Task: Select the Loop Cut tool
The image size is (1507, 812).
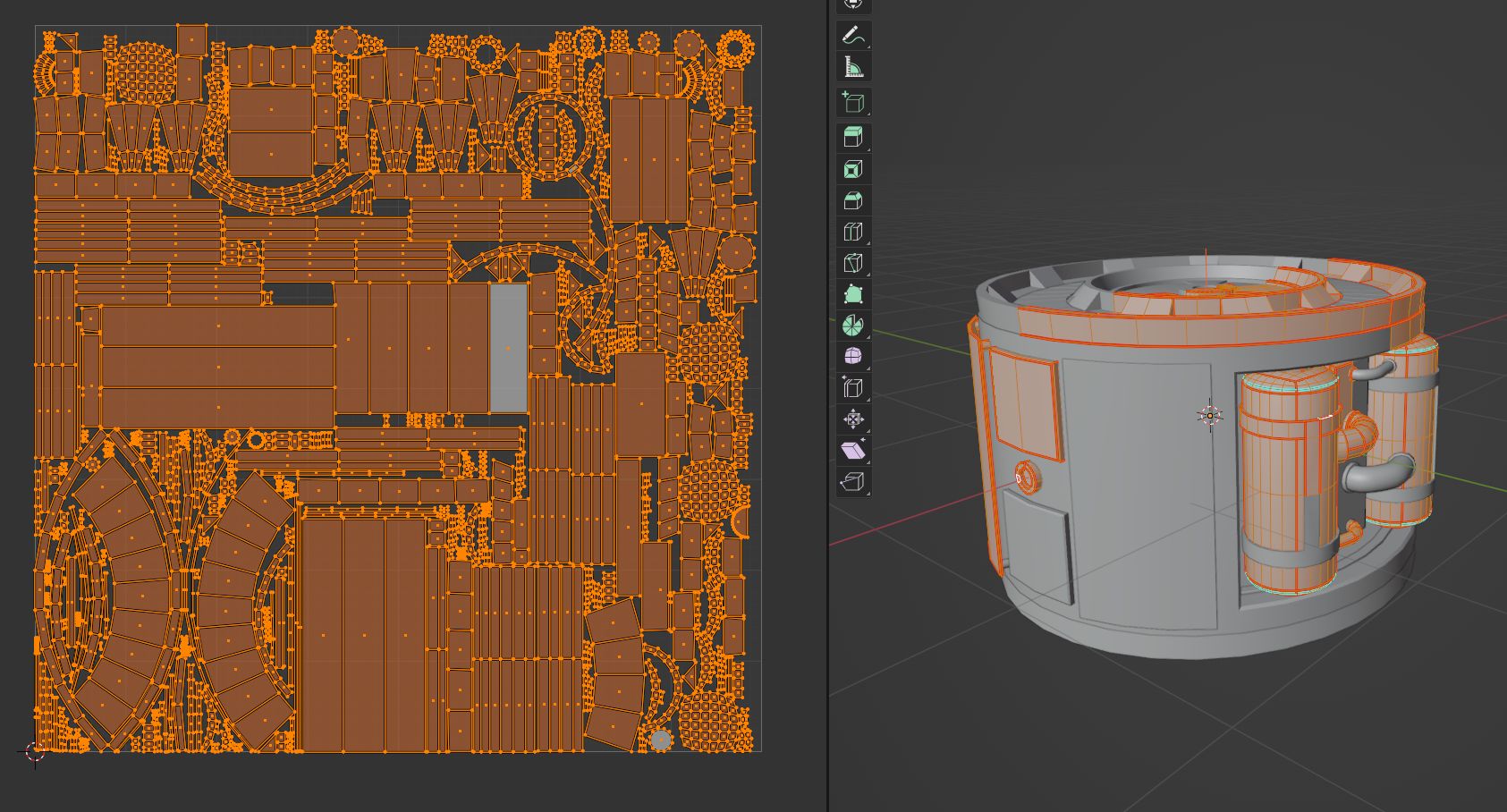Action: point(852,232)
